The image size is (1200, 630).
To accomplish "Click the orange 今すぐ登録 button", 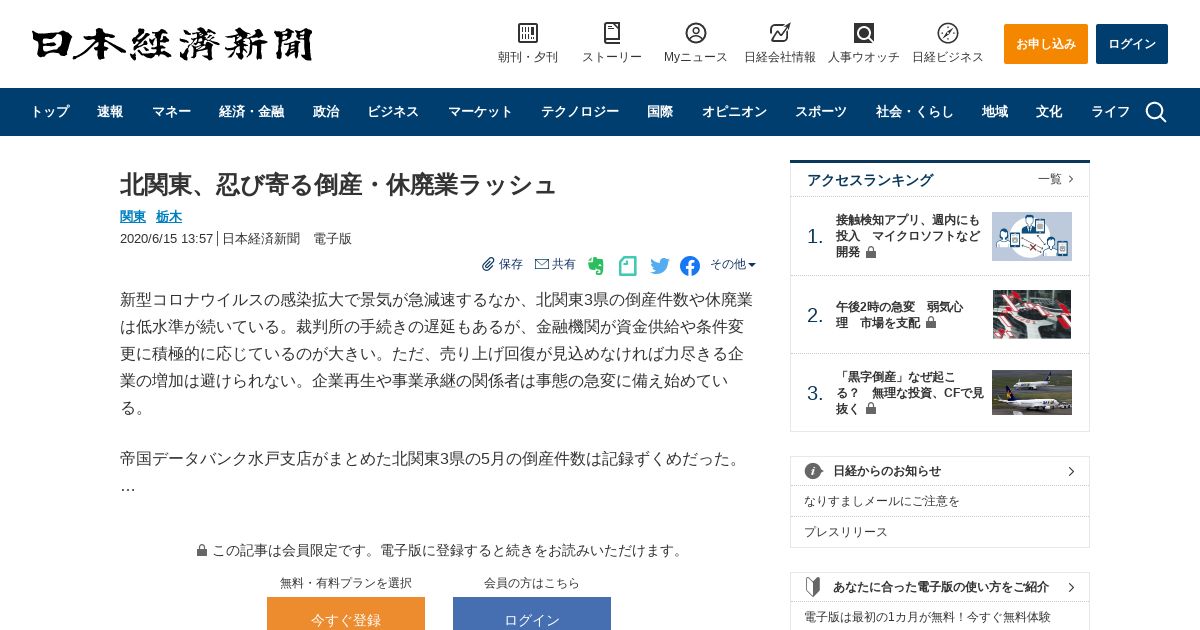I will (x=346, y=614).
